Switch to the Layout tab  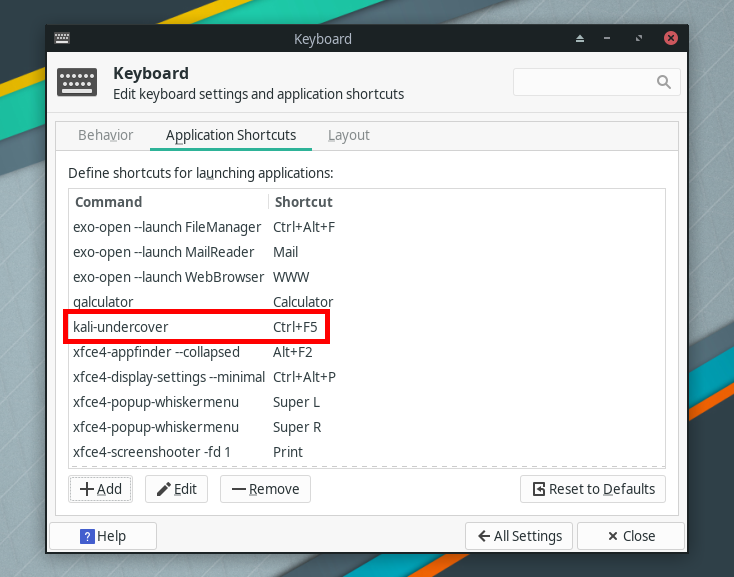[x=349, y=135]
